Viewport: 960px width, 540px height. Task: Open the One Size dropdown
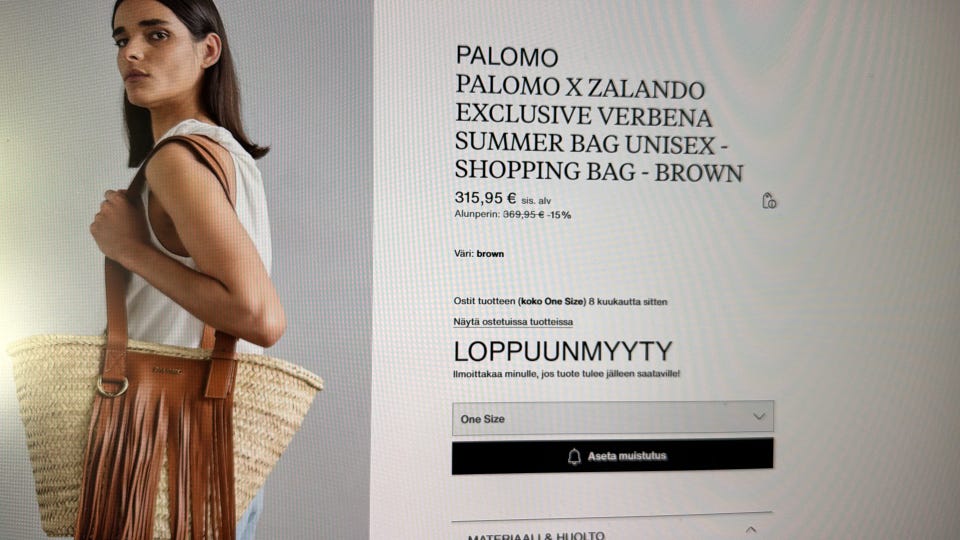coord(613,419)
